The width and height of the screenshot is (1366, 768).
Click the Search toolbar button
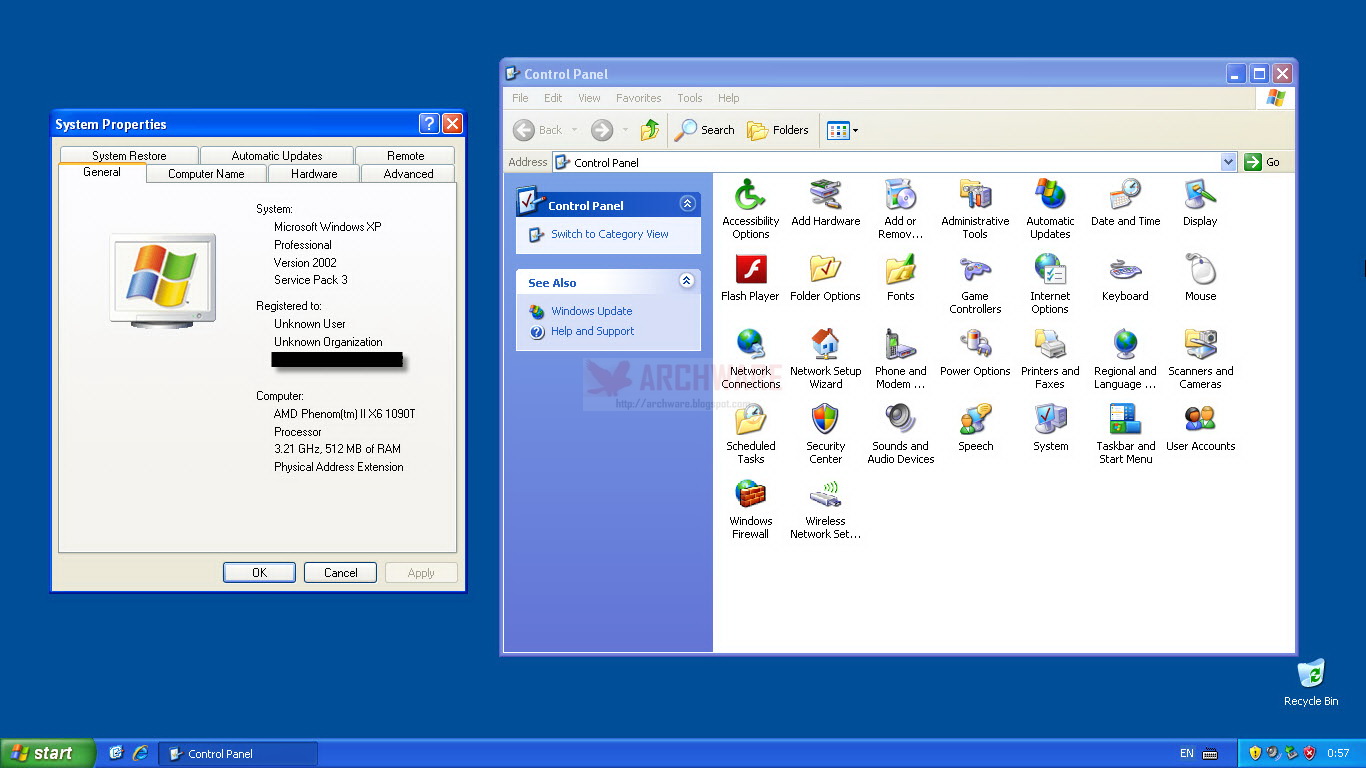click(x=705, y=130)
